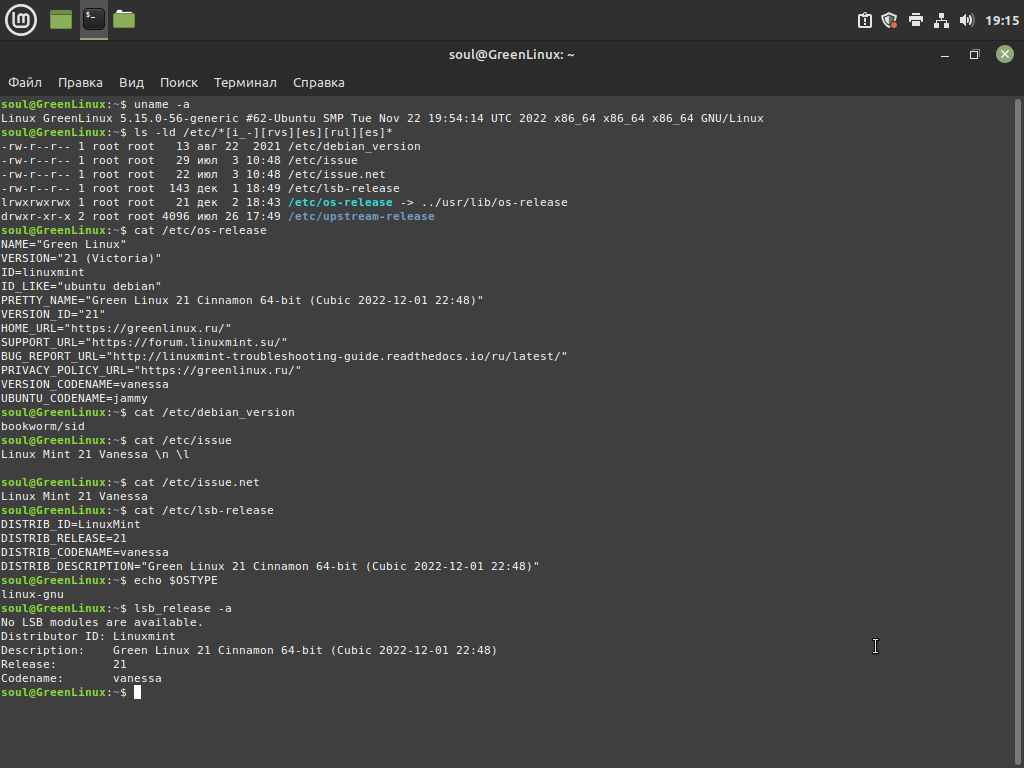This screenshot has width=1024, height=768.
Task: Click the terminal title 'soul@GreenLinux: ~'
Action: [511, 55]
